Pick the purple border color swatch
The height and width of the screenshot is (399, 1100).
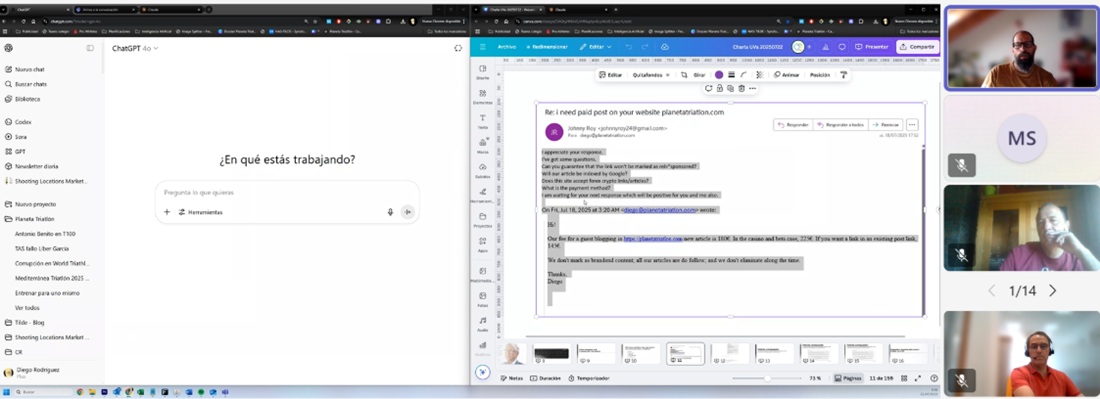click(719, 75)
